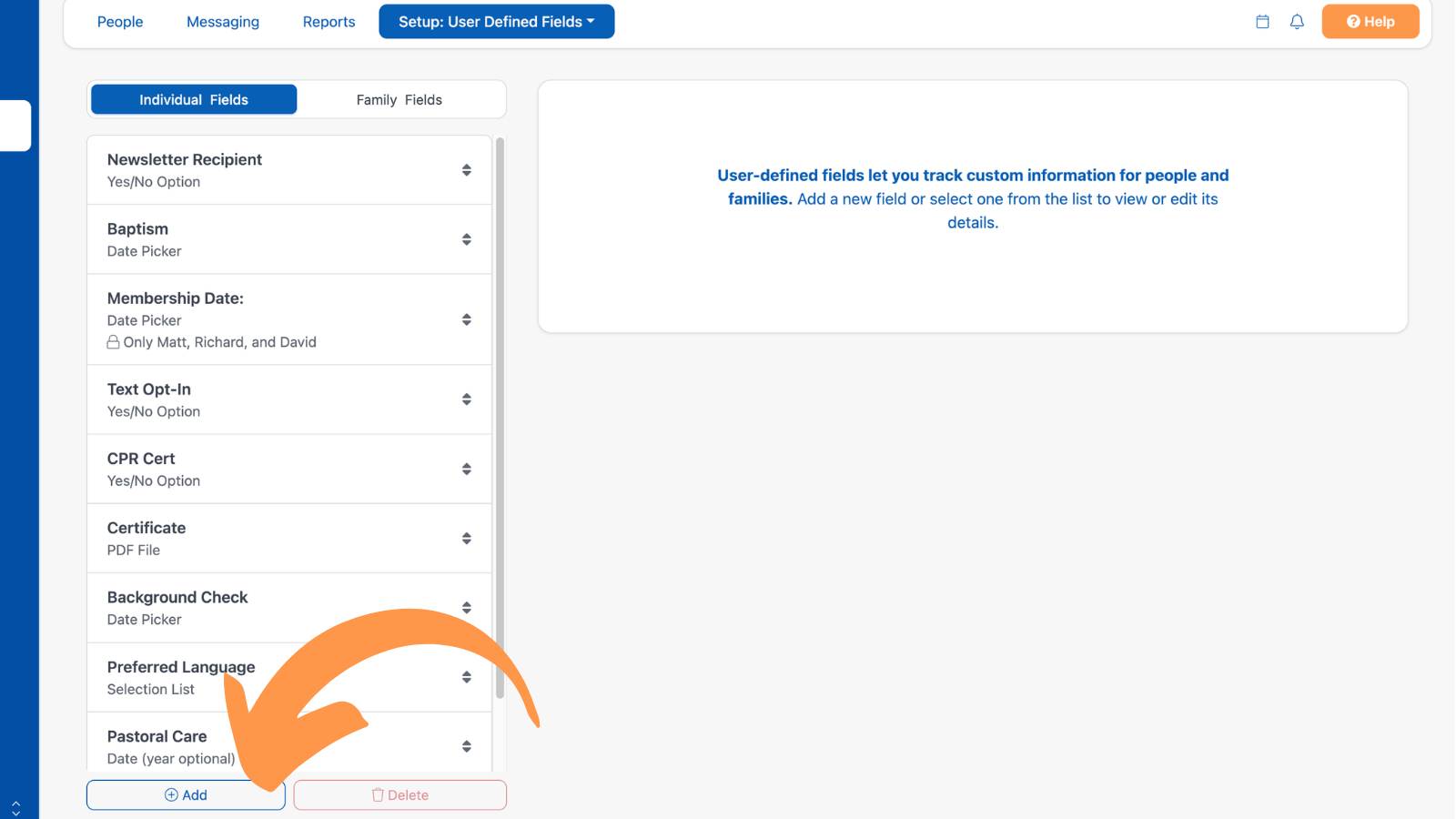This screenshot has width=1456, height=819.
Task: Select the Text Opt-In field
Action: click(289, 399)
